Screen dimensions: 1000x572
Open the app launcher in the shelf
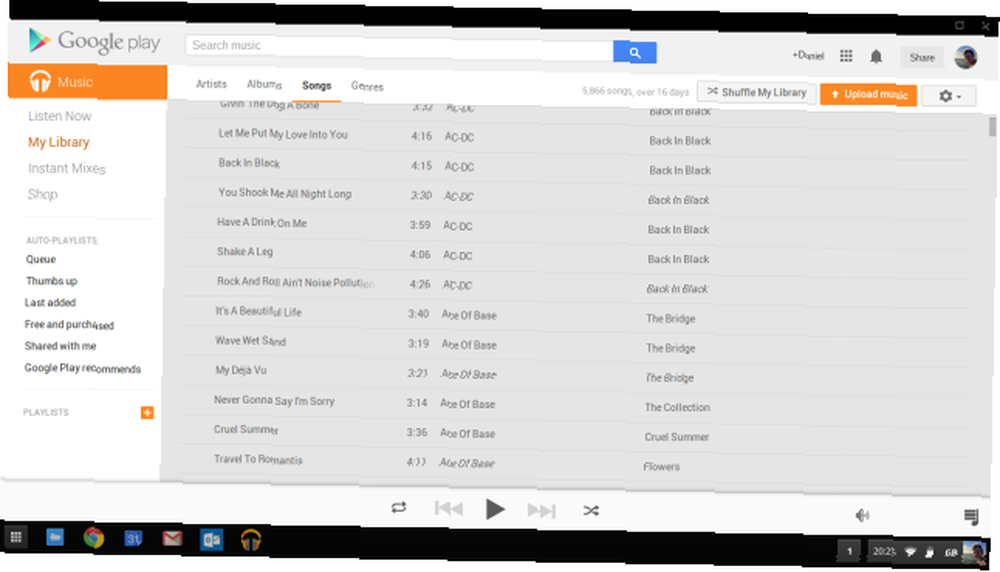pos(16,537)
